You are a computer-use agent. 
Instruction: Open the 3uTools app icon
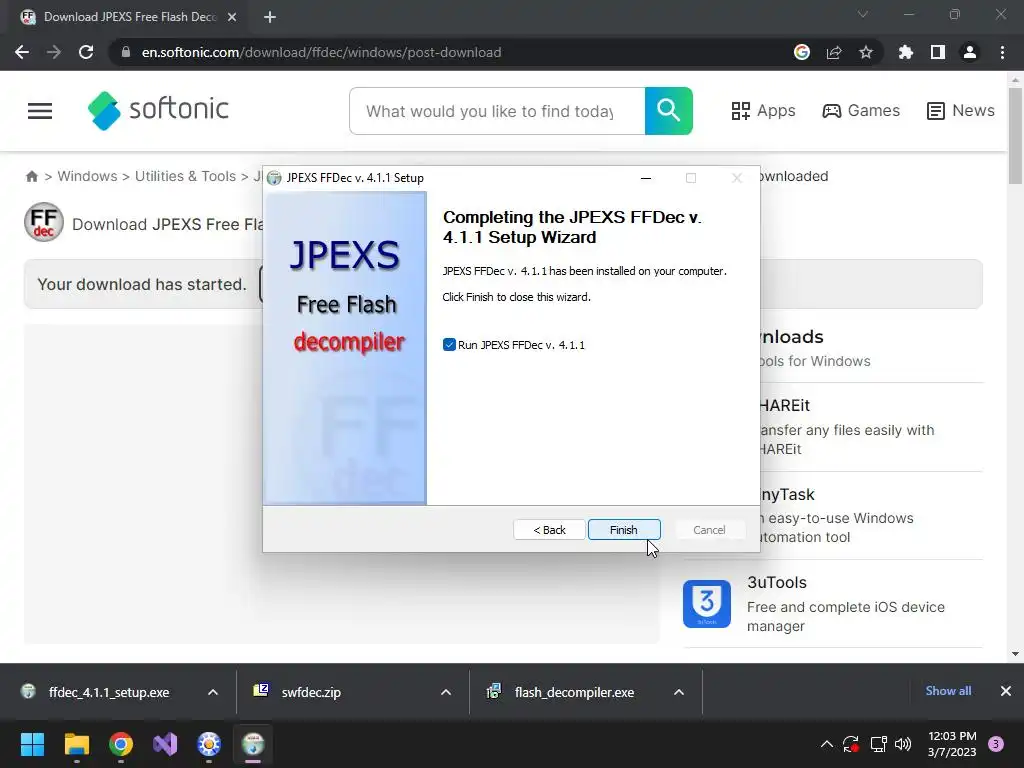[707, 604]
